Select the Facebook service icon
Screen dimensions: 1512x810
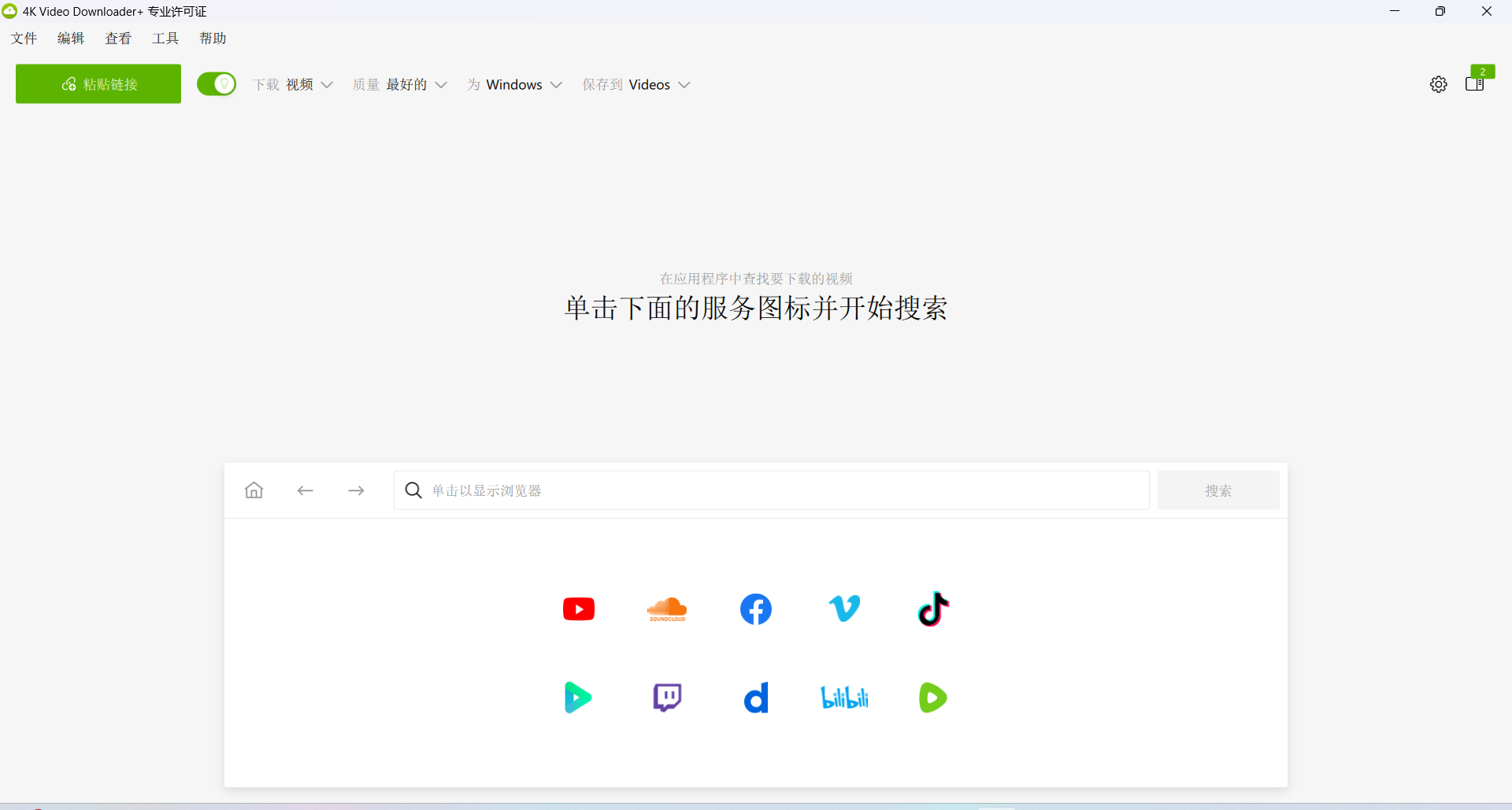coord(756,609)
